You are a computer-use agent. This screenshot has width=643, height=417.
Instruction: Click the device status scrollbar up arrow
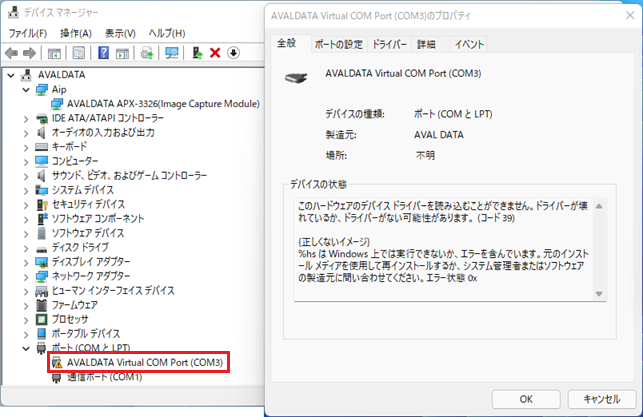pyautogui.click(x=599, y=206)
